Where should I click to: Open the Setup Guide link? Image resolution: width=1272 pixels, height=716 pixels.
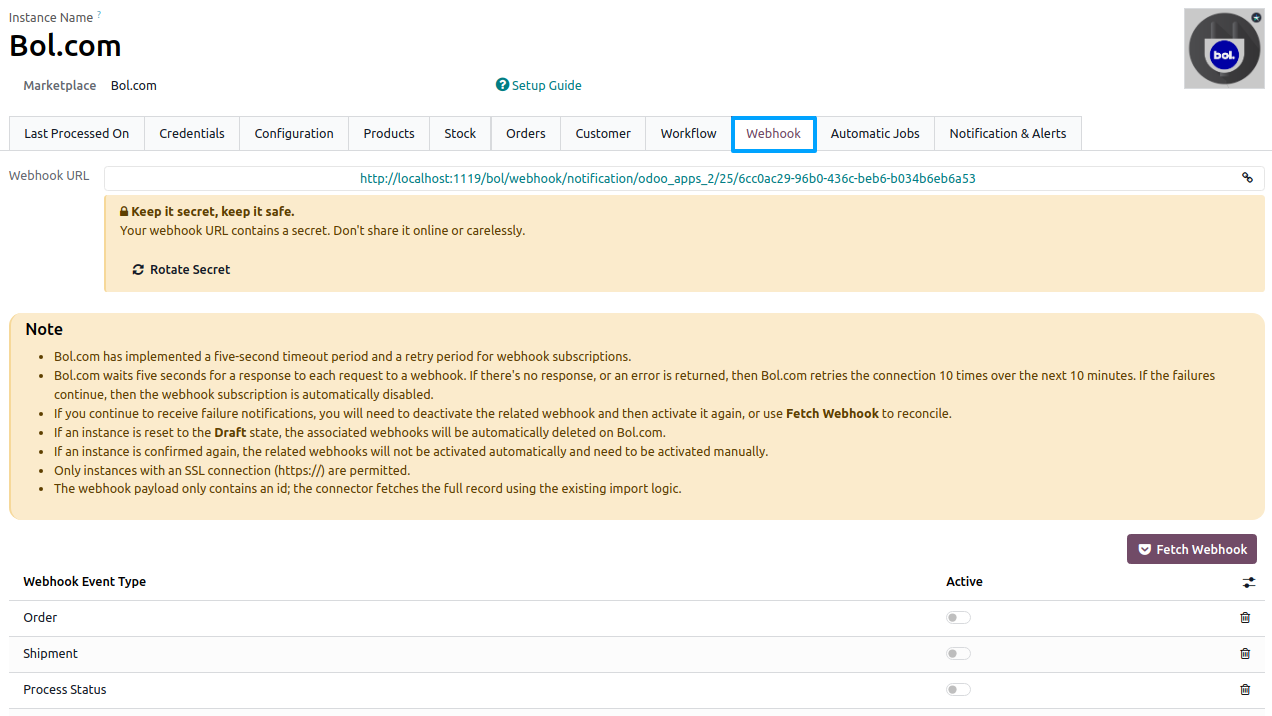[x=547, y=86]
